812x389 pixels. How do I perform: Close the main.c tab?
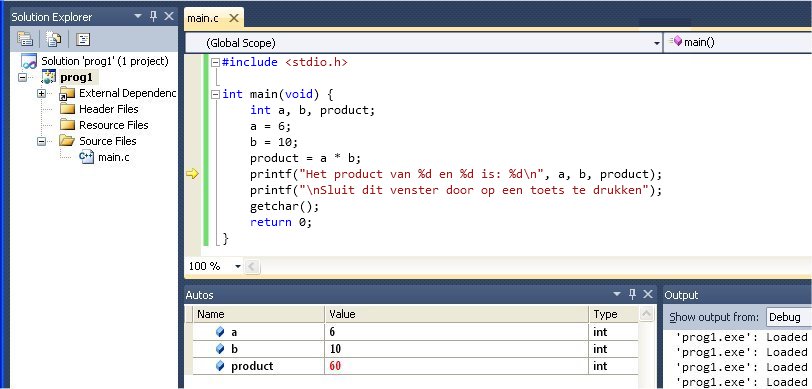click(234, 19)
